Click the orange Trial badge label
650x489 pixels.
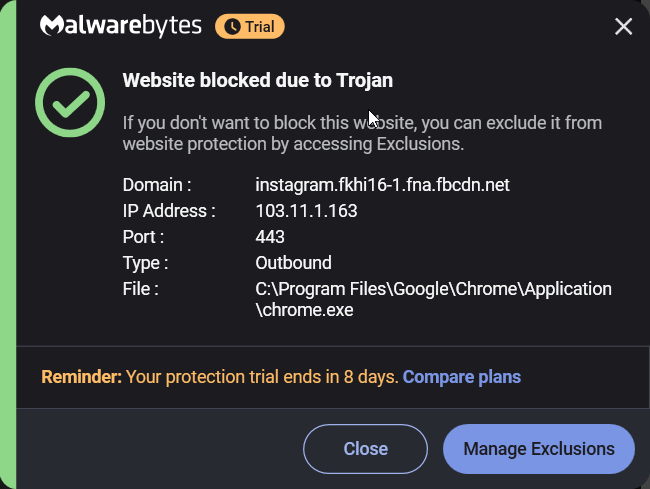250,27
